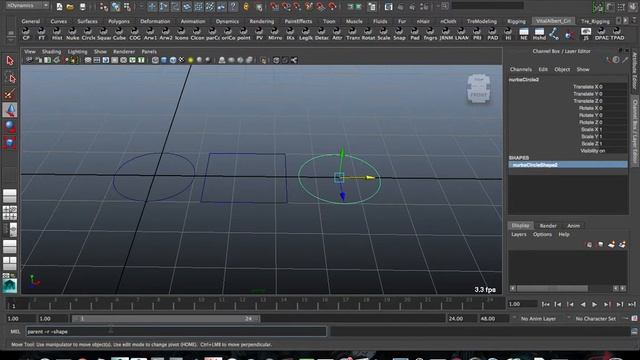Click the New Scene icon

tap(60, 6)
